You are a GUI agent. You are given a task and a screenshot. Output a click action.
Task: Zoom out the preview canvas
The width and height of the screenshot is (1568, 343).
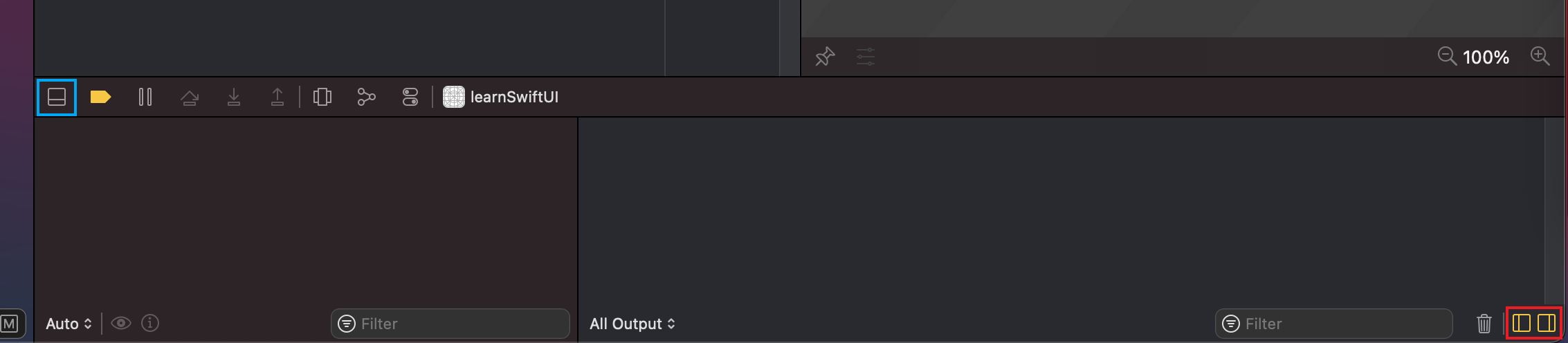pyautogui.click(x=1447, y=56)
